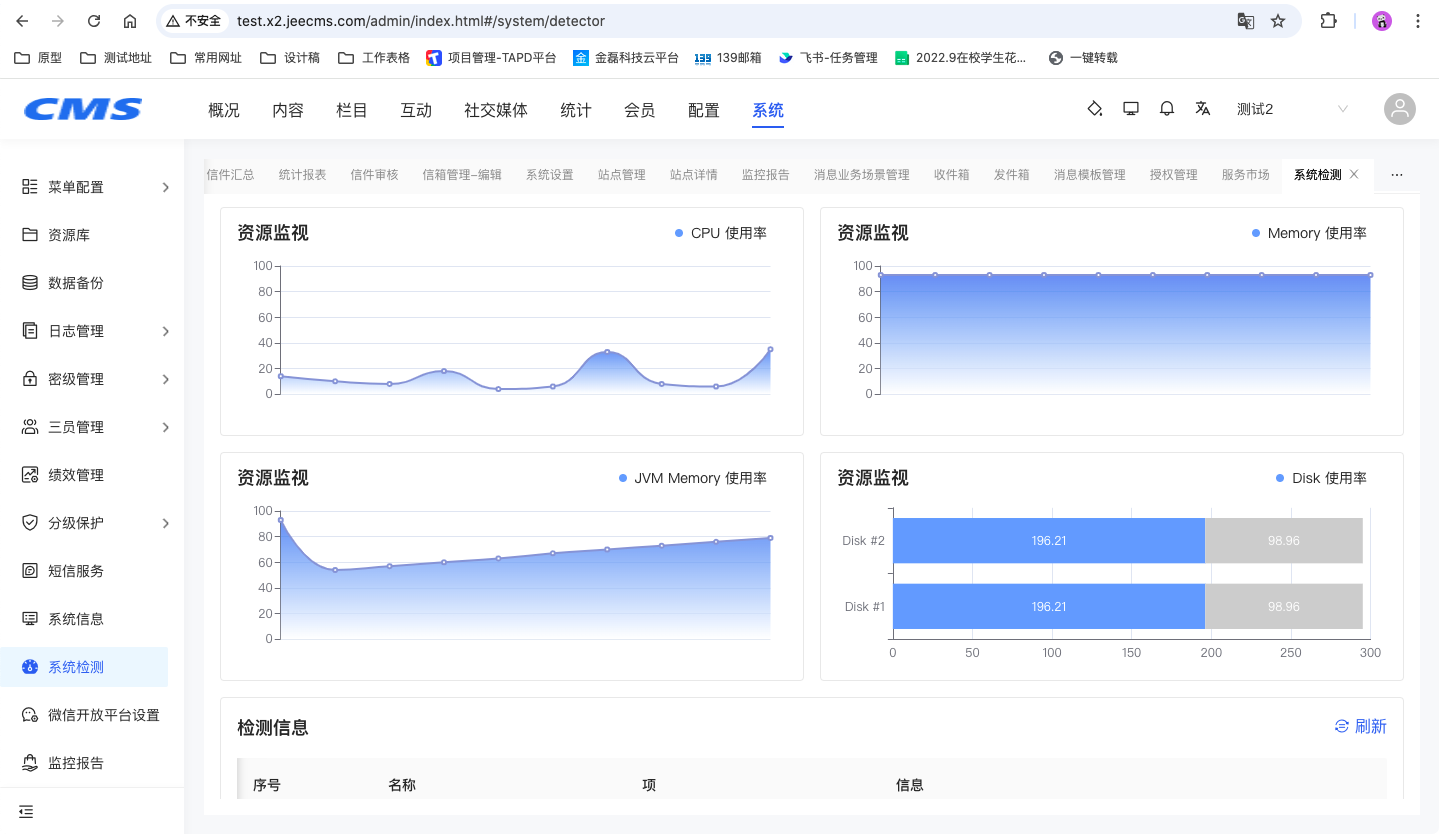This screenshot has height=834, width=1439.
Task: Toggle CPU 使用率 legend series
Action: (720, 233)
